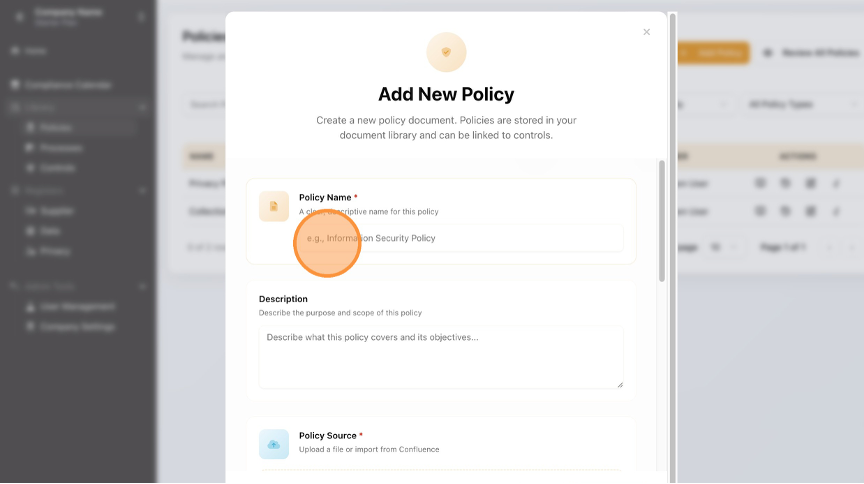Click the orange Add Policy button

click(x=713, y=53)
